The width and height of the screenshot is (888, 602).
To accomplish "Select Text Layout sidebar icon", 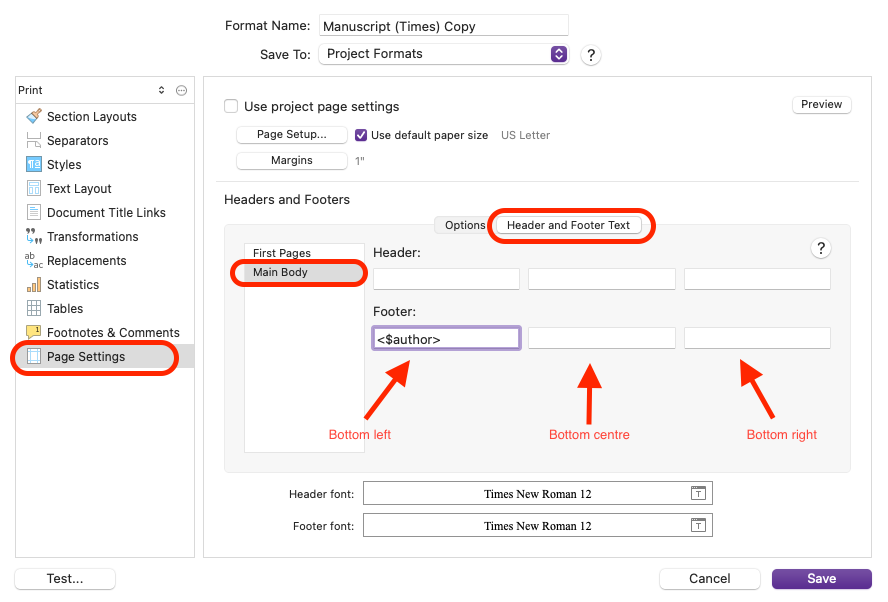I will [x=34, y=189].
